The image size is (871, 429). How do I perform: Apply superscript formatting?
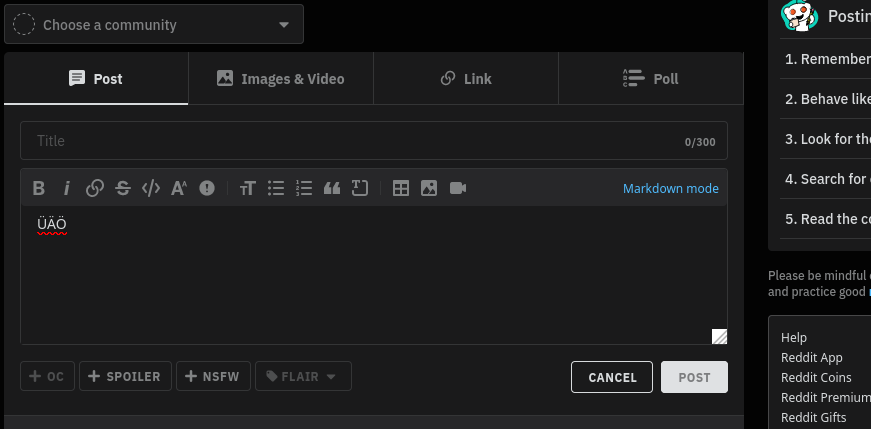pyautogui.click(x=179, y=188)
